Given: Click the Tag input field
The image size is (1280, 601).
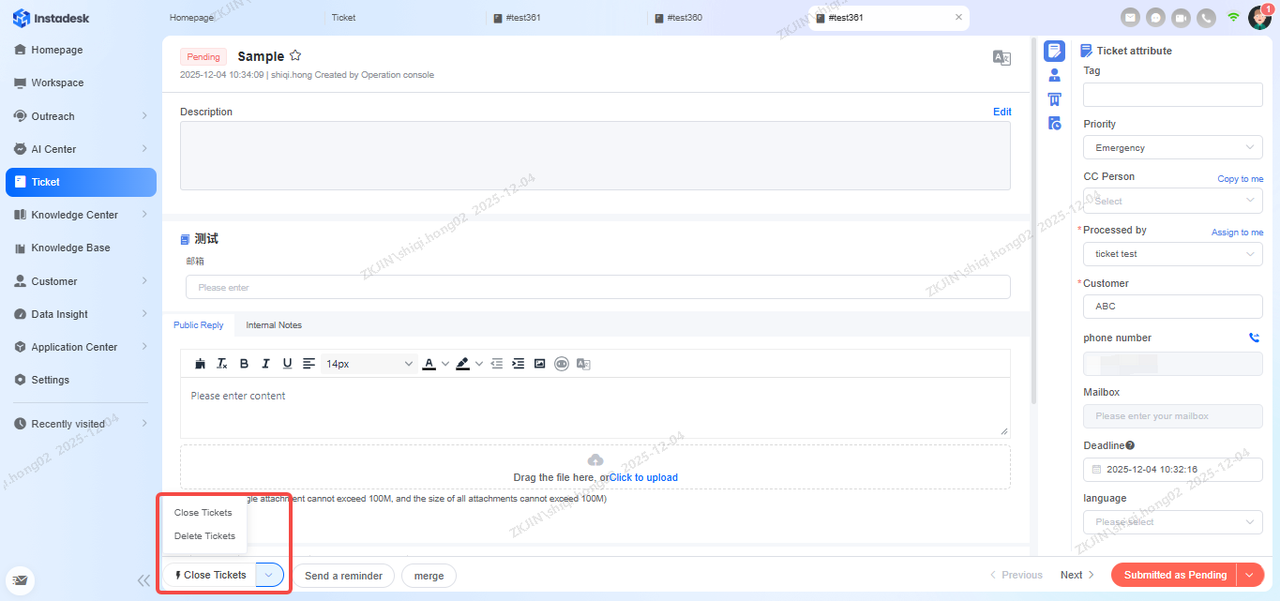Looking at the screenshot, I should coord(1172,95).
